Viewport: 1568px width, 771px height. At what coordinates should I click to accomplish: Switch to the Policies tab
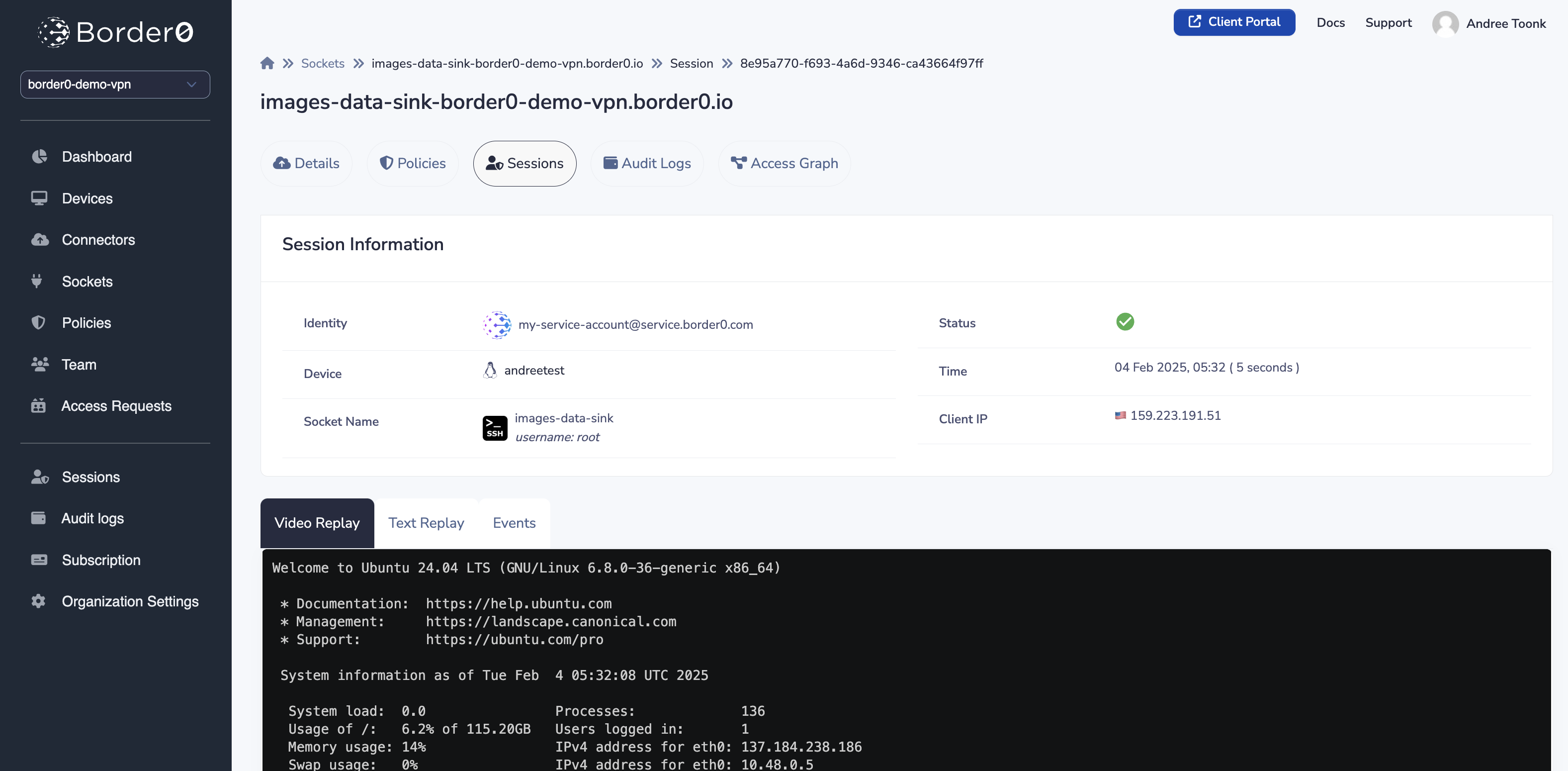pyautogui.click(x=413, y=164)
